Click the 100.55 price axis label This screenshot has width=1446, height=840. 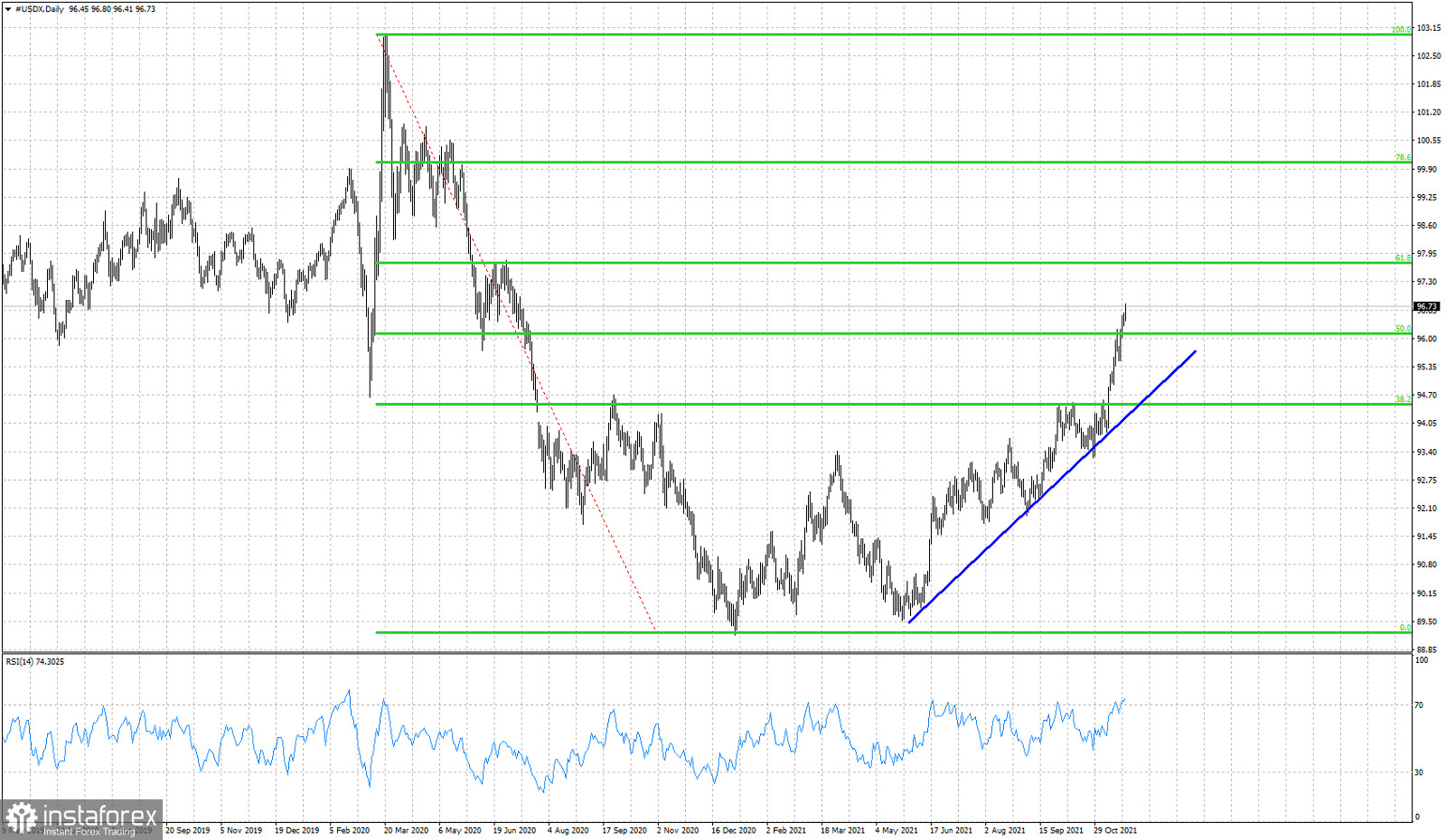(1429, 141)
